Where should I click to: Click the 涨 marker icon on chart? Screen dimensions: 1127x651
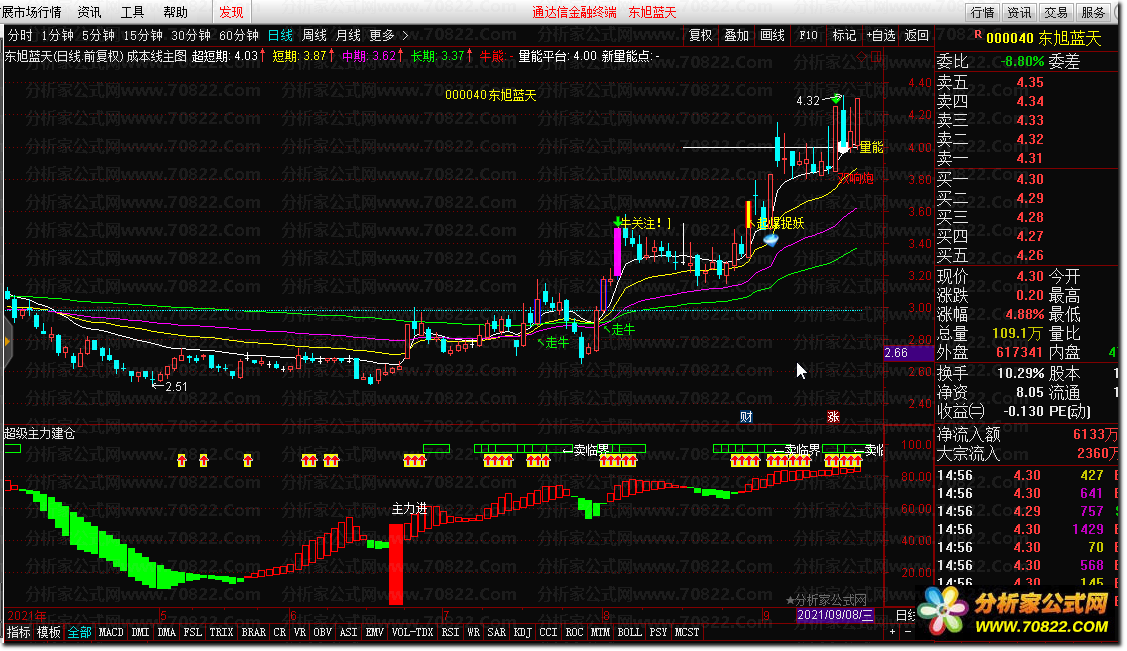click(833, 417)
